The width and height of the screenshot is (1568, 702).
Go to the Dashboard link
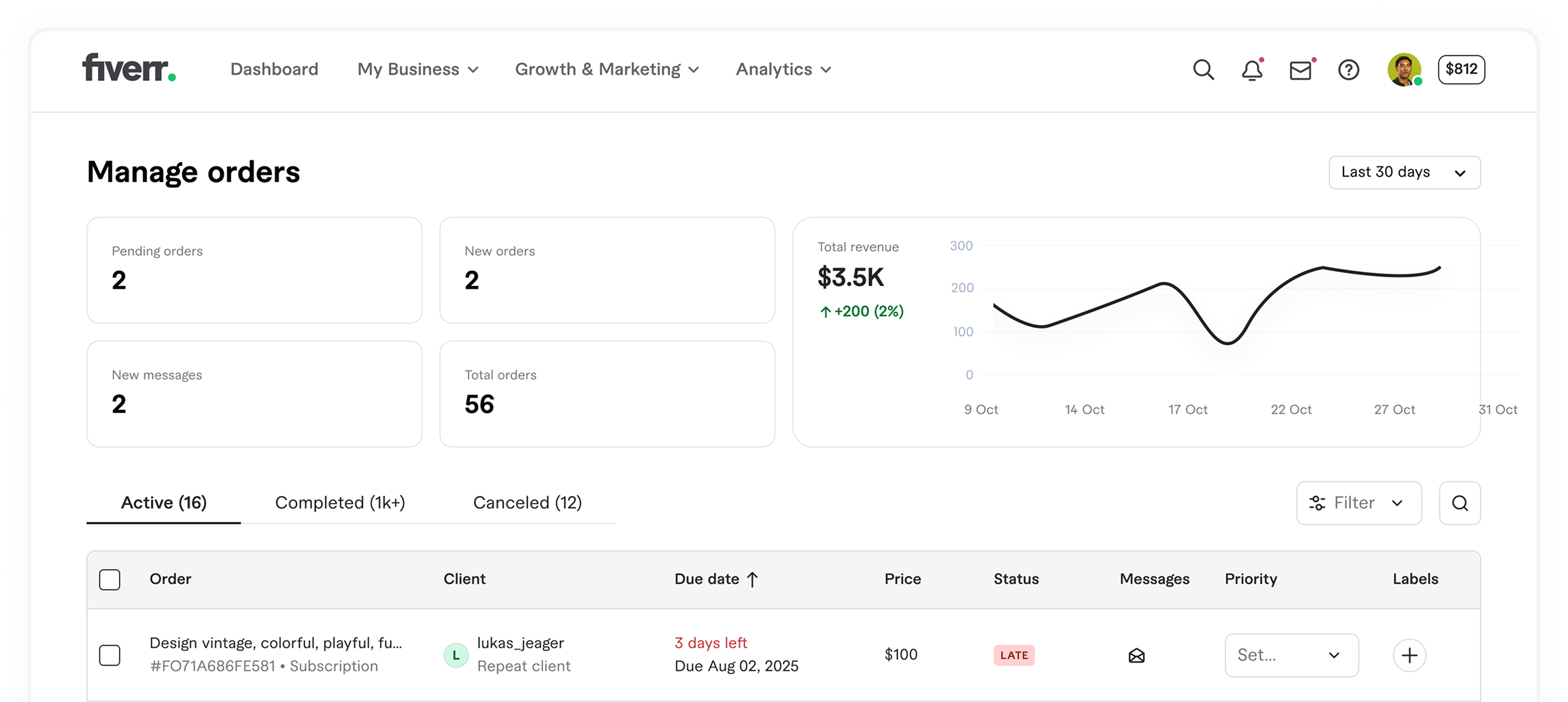coord(274,69)
